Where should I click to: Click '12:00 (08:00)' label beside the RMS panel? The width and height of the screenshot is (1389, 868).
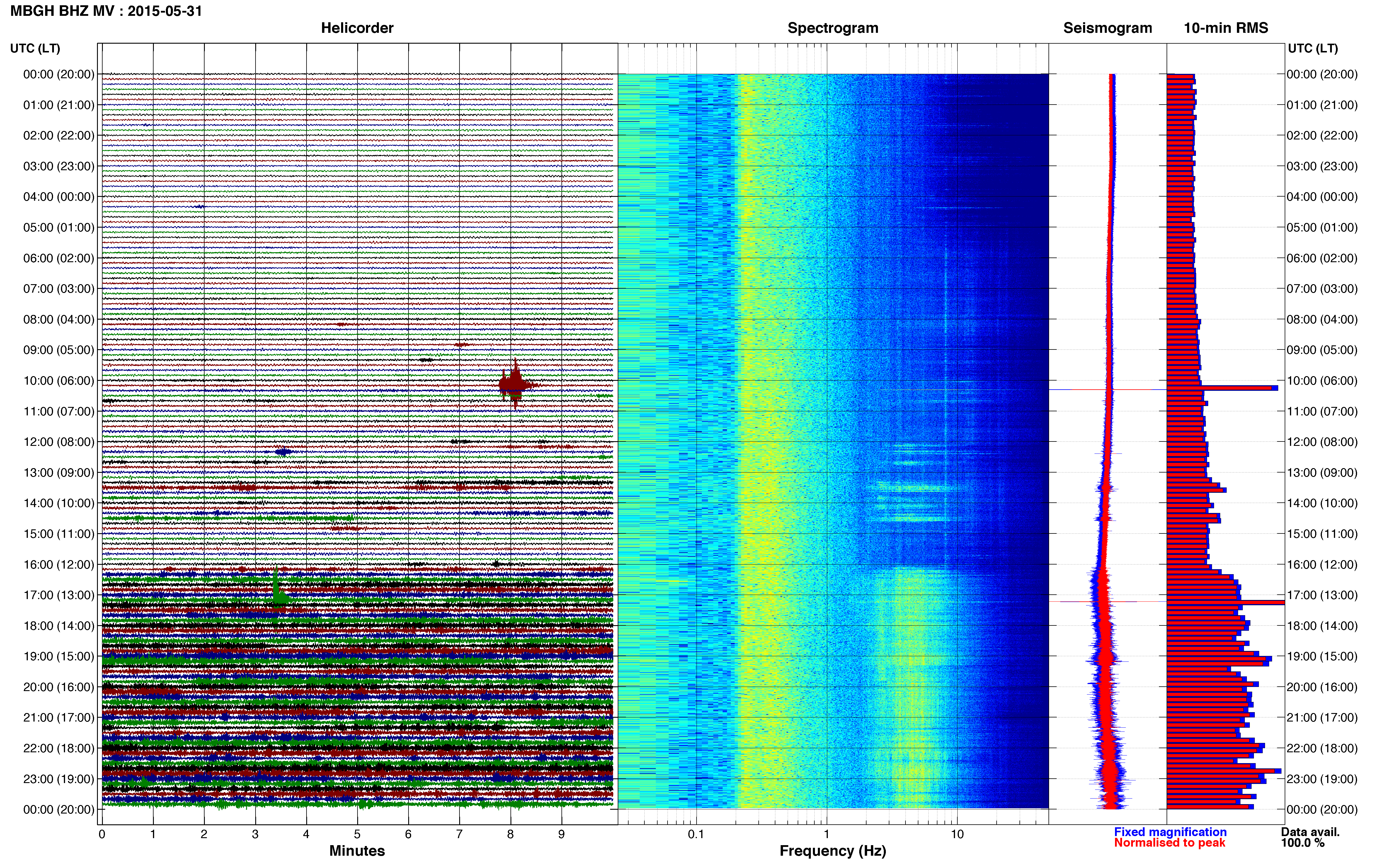(1322, 442)
